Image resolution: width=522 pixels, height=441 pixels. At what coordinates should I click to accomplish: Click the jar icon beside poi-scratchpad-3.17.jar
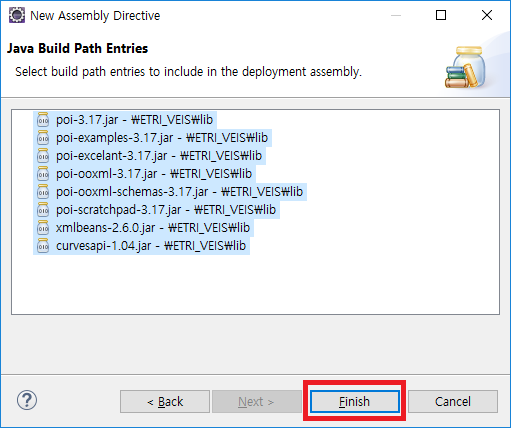43,210
